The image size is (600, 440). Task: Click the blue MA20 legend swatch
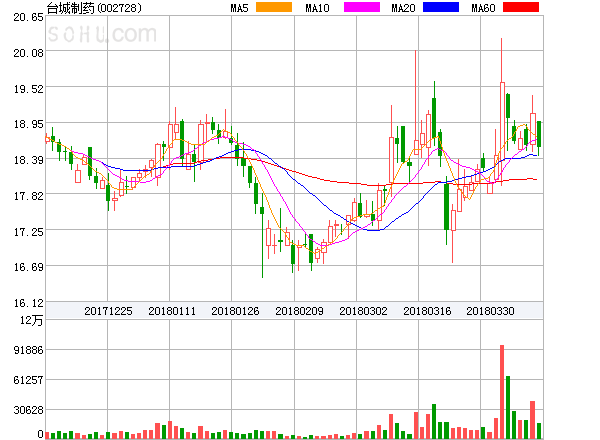[x=441, y=7]
